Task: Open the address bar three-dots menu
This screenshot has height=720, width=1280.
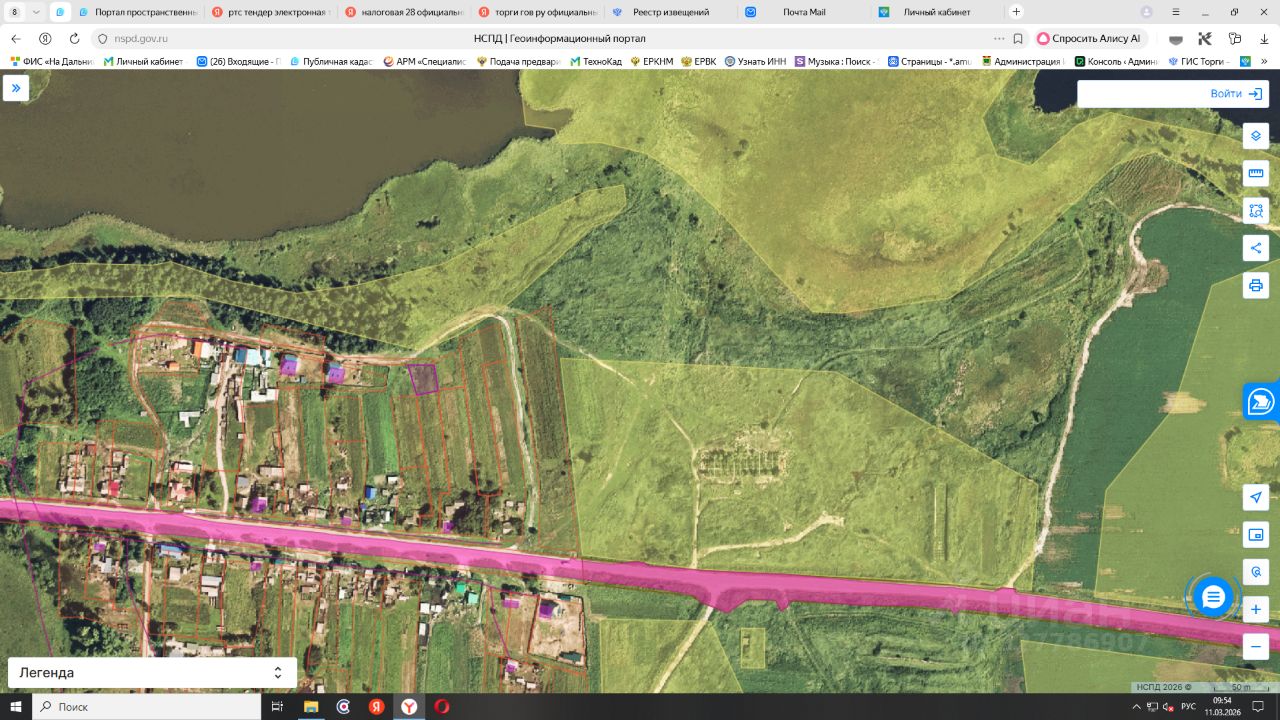Action: click(999, 38)
